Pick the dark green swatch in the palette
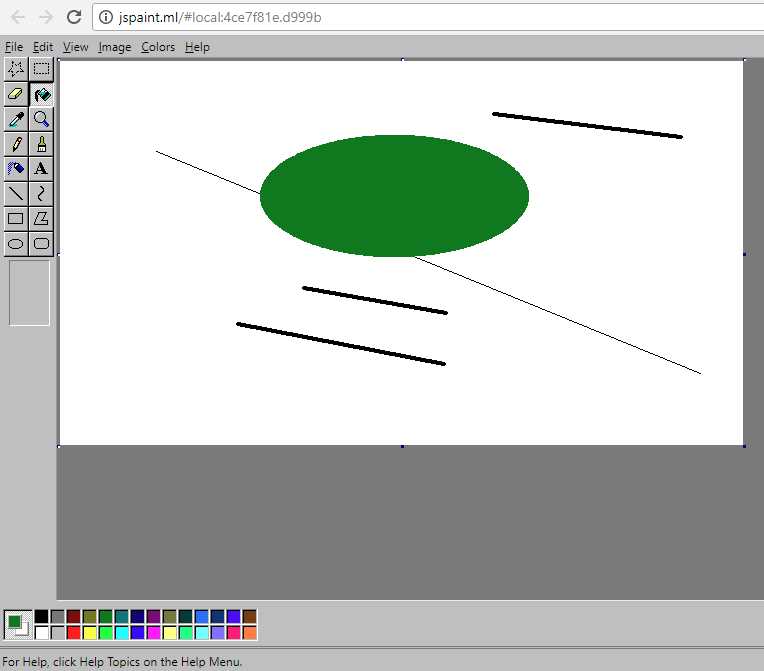 [106, 616]
